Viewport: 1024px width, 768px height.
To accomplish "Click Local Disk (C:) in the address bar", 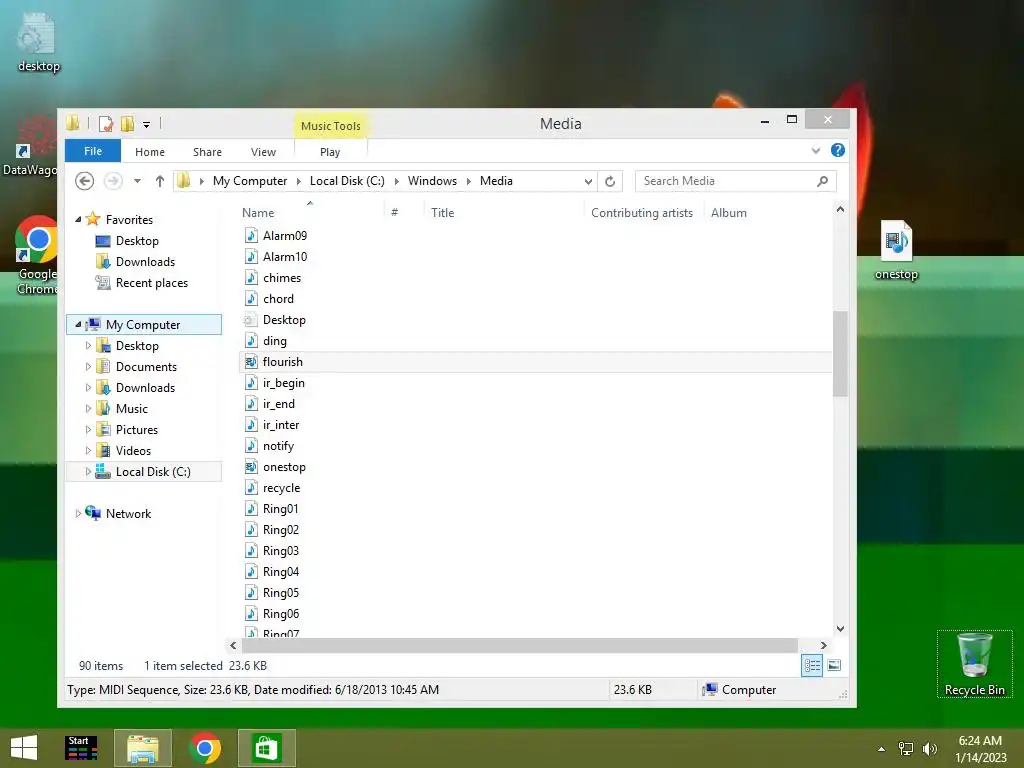I will pos(347,181).
